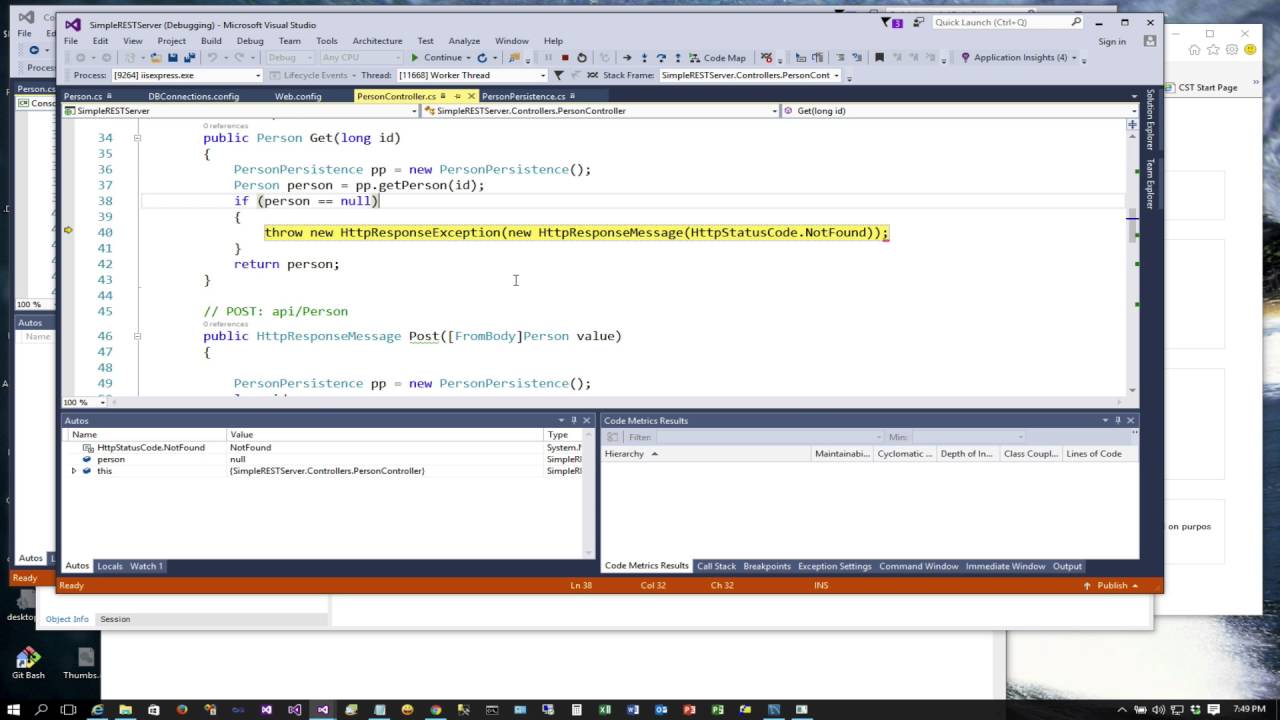Open the Get(long id) member dropdown
Viewport: 1280px width, 720px height.
coord(1133,111)
